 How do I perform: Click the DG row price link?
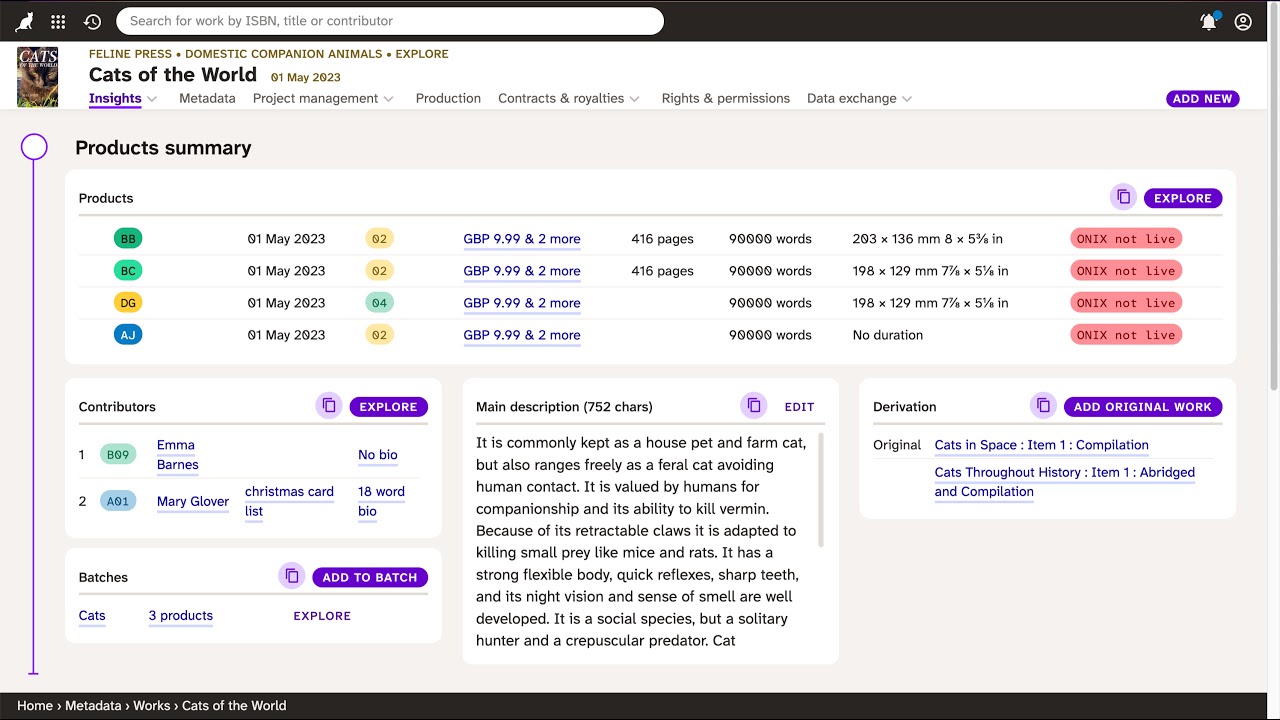(x=522, y=303)
